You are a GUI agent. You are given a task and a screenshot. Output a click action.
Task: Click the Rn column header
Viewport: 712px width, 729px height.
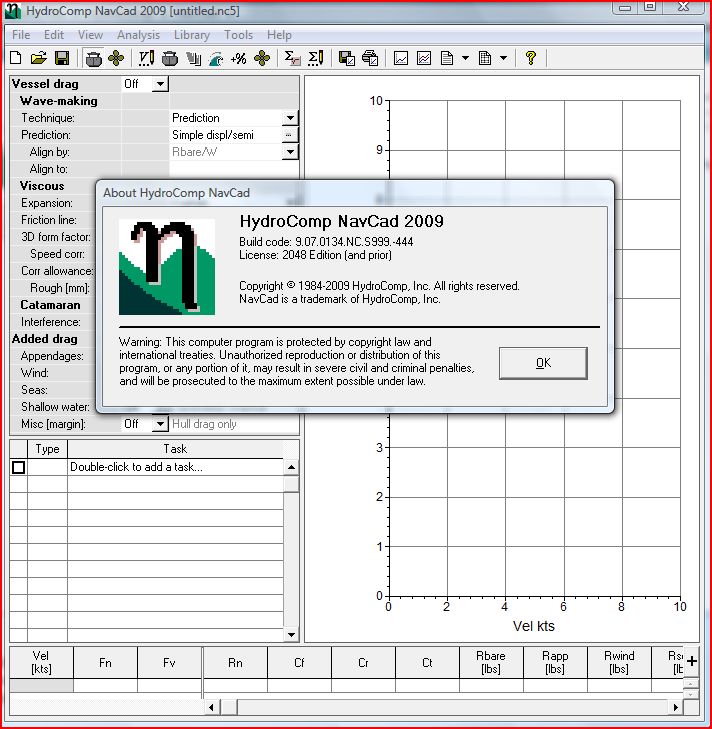[235, 663]
